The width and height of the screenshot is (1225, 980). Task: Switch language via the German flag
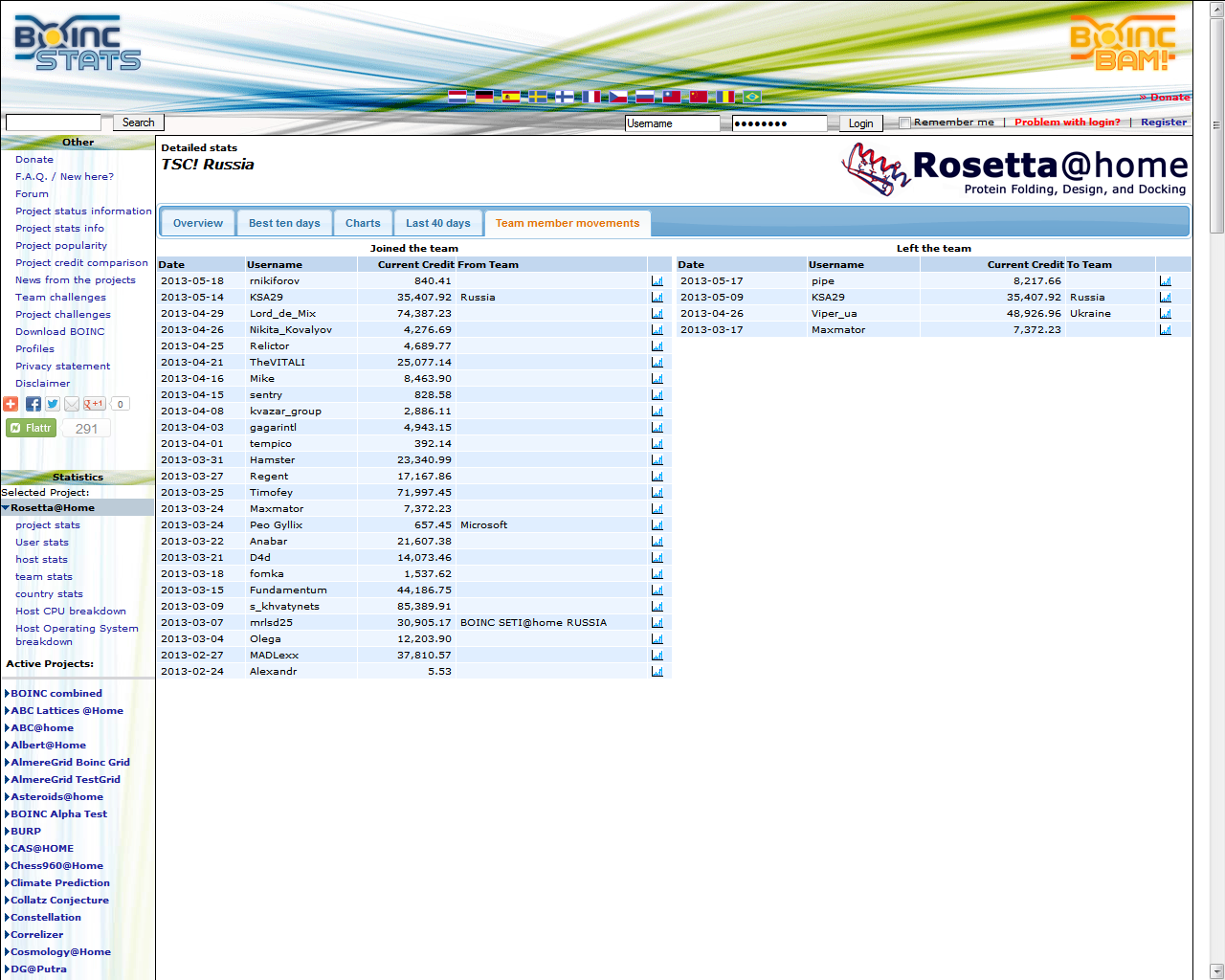tap(484, 97)
